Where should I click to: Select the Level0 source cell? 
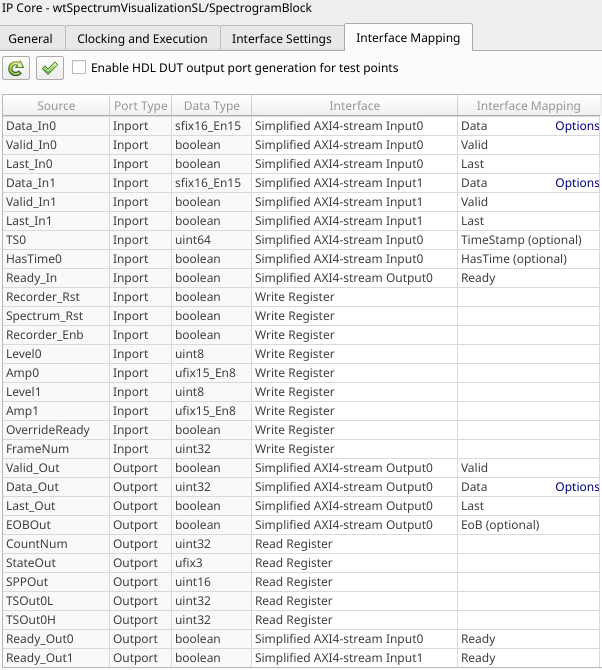click(56, 354)
